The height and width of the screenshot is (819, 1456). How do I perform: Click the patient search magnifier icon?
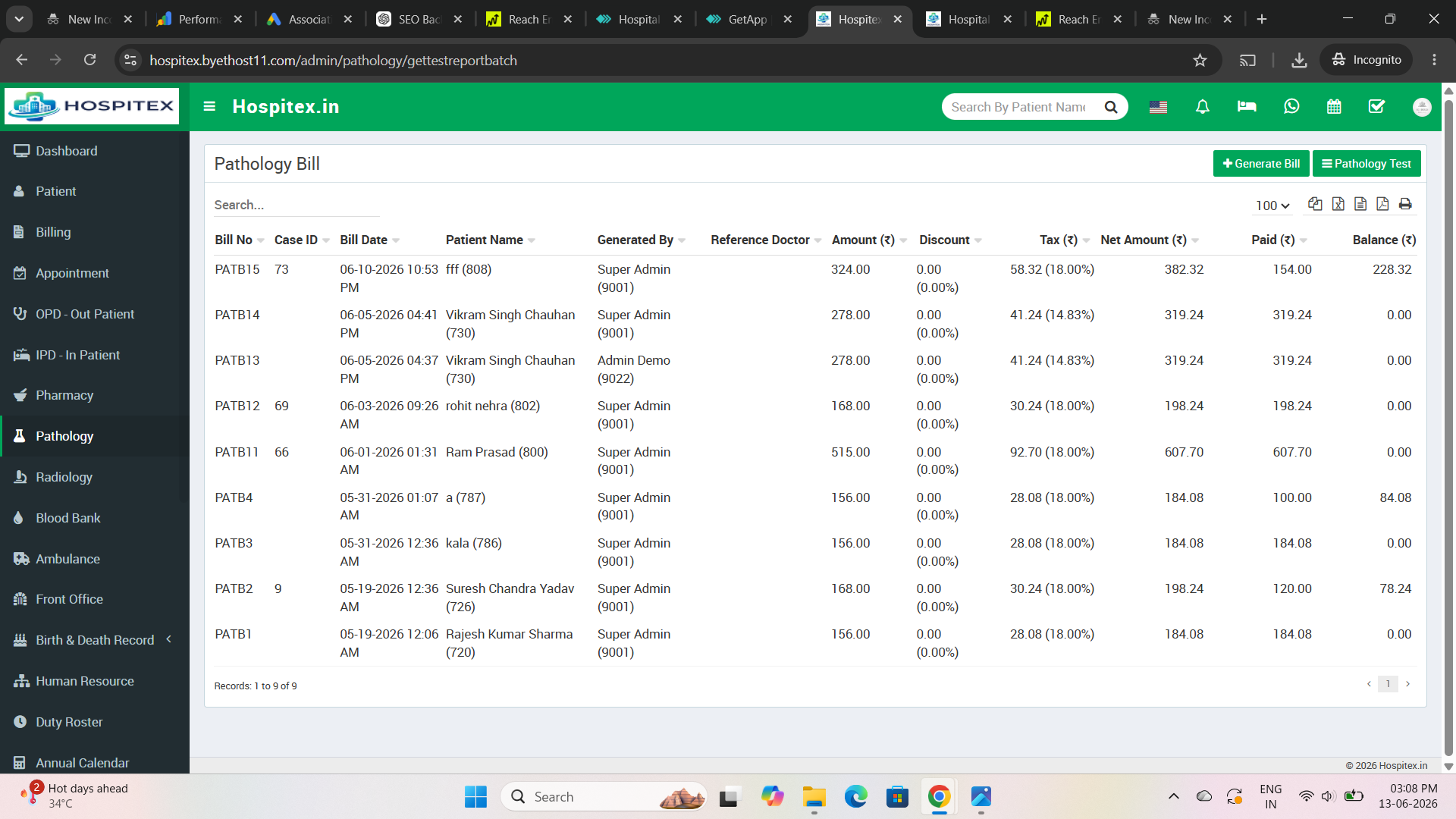[1111, 107]
